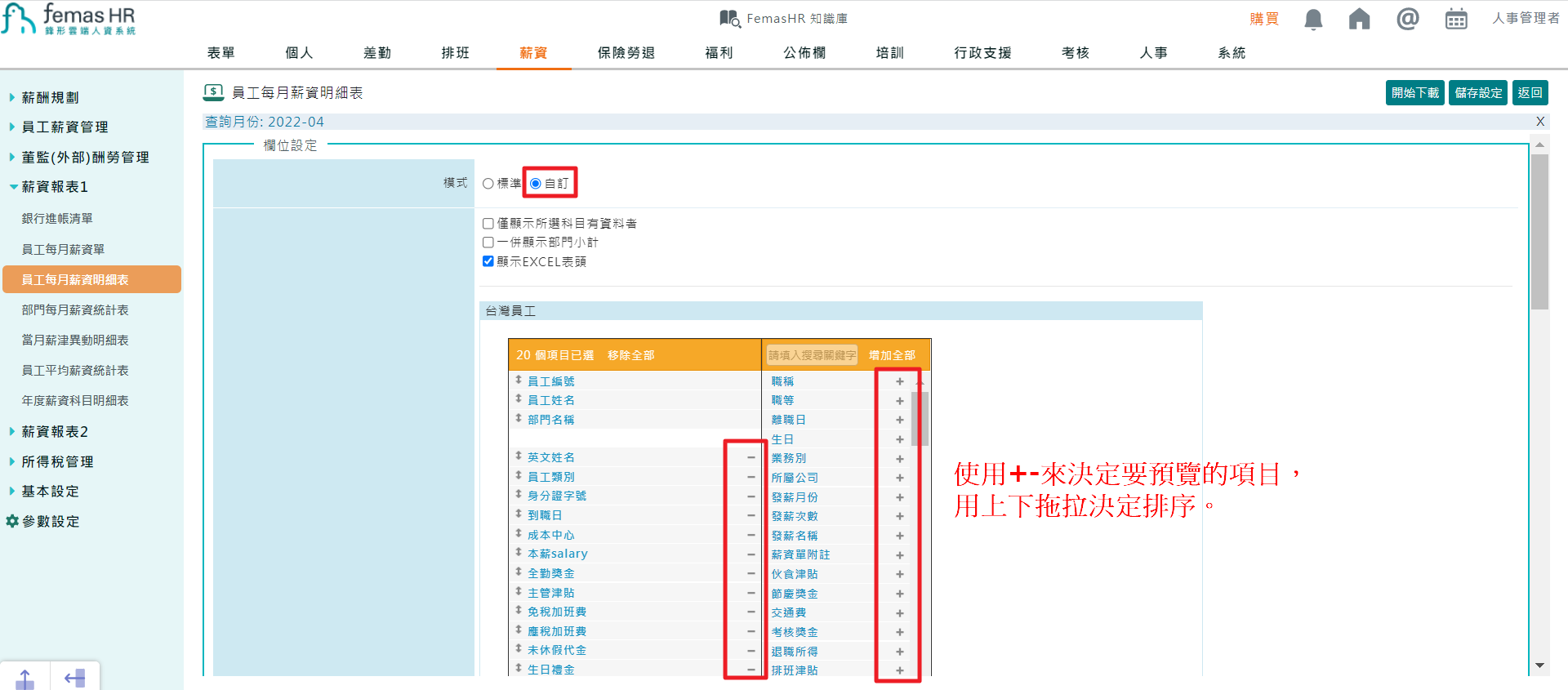Open the calendar icon in header
Viewport: 1568px width, 690px height.
pyautogui.click(x=1456, y=19)
